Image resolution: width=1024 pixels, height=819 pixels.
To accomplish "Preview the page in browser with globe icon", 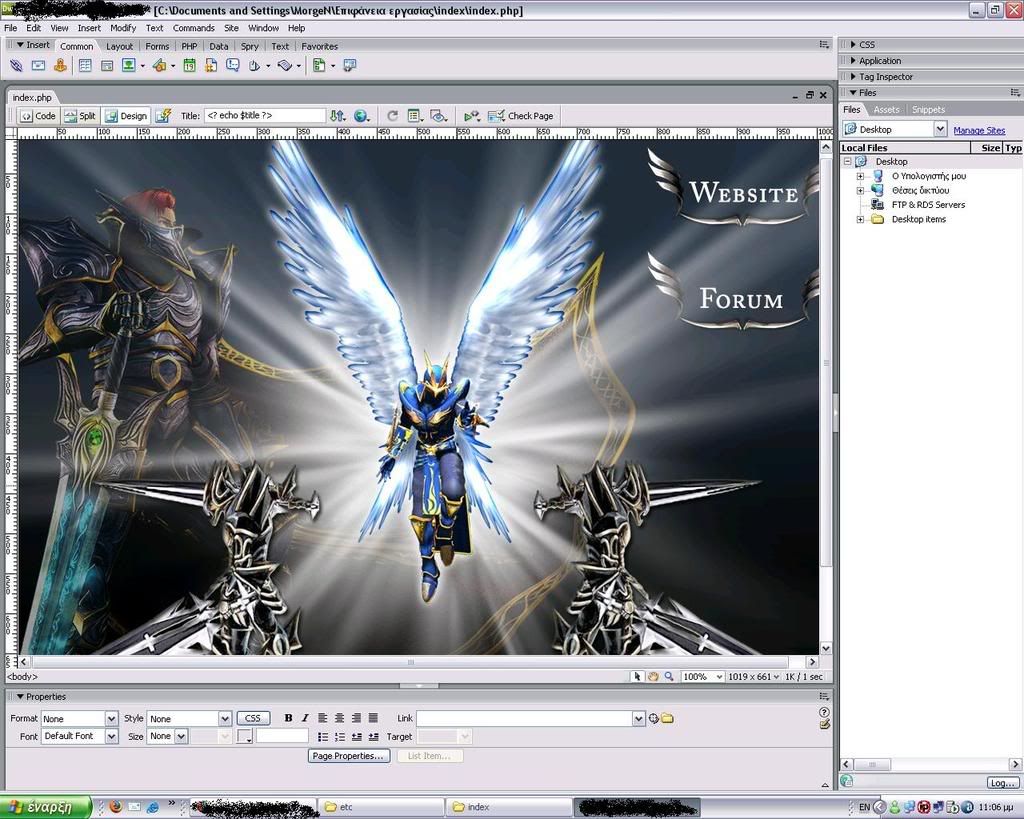I will (x=360, y=116).
